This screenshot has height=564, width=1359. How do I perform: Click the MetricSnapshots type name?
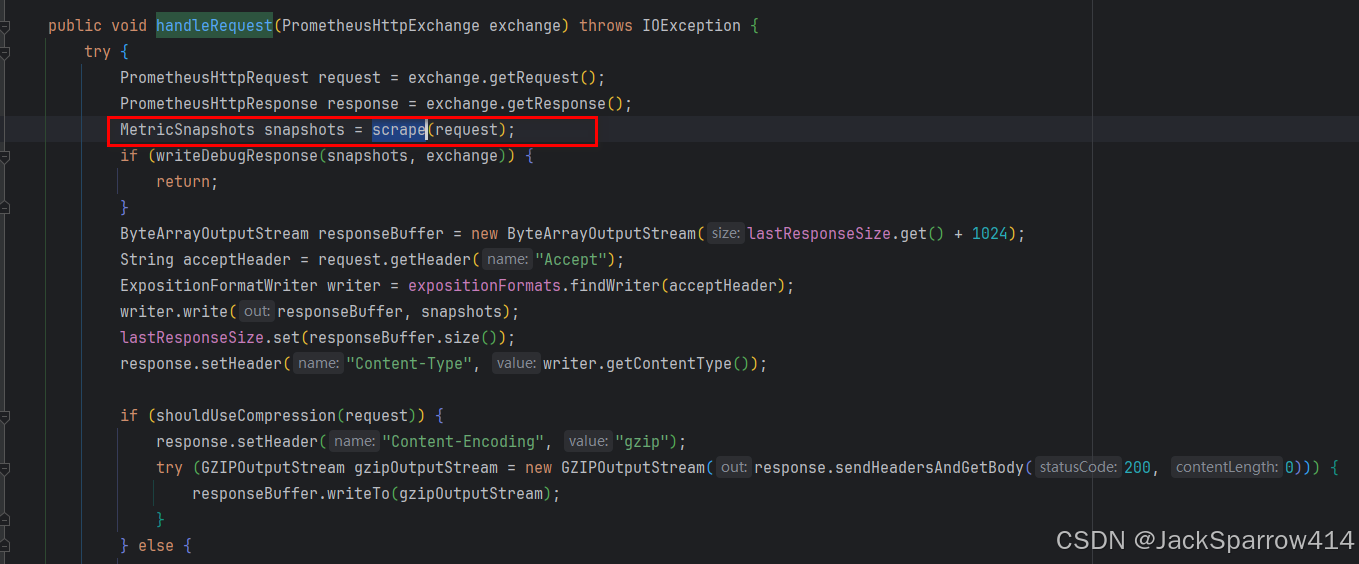pyautogui.click(x=187, y=130)
